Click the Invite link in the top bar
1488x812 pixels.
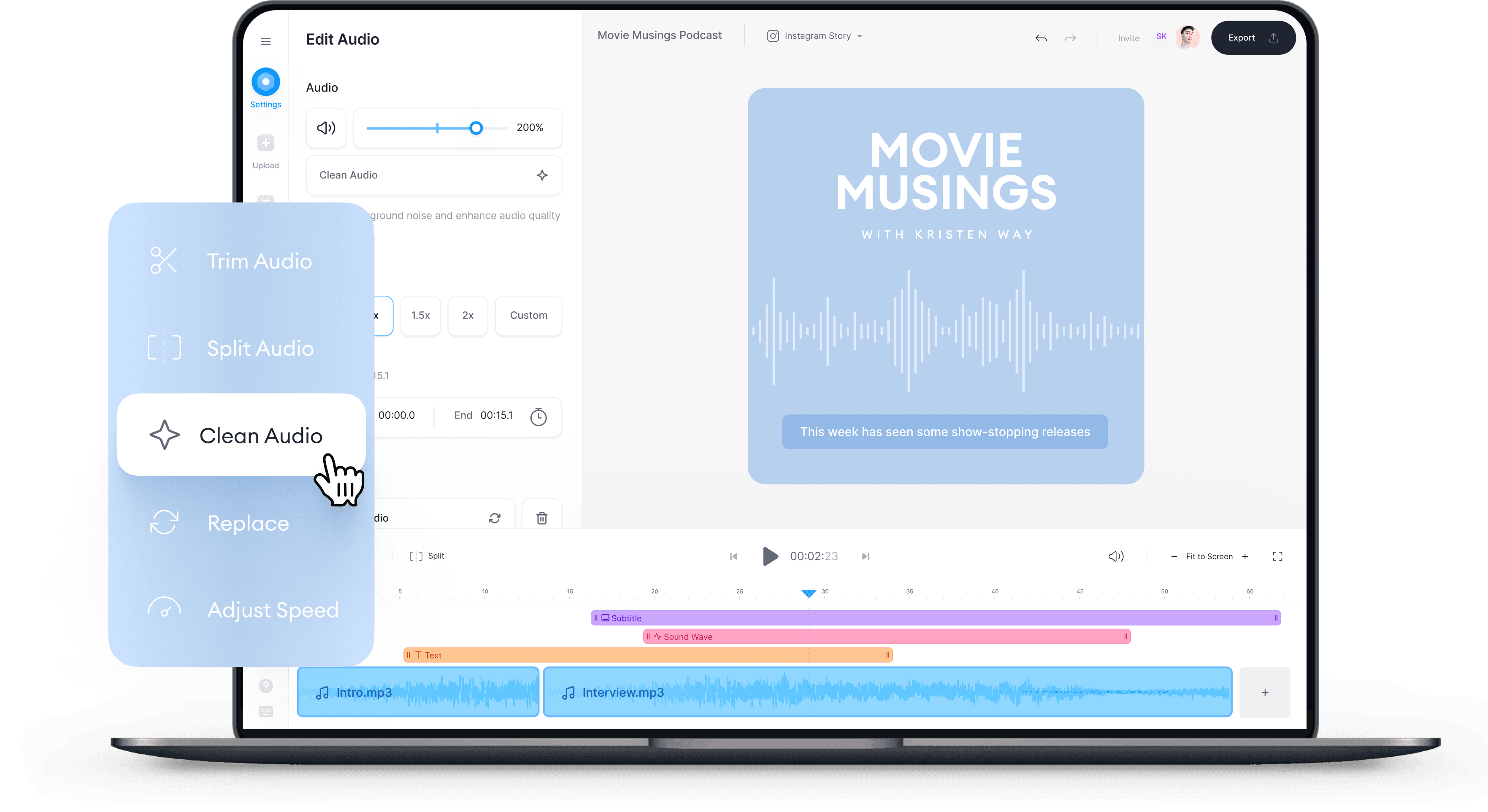[x=1128, y=38]
